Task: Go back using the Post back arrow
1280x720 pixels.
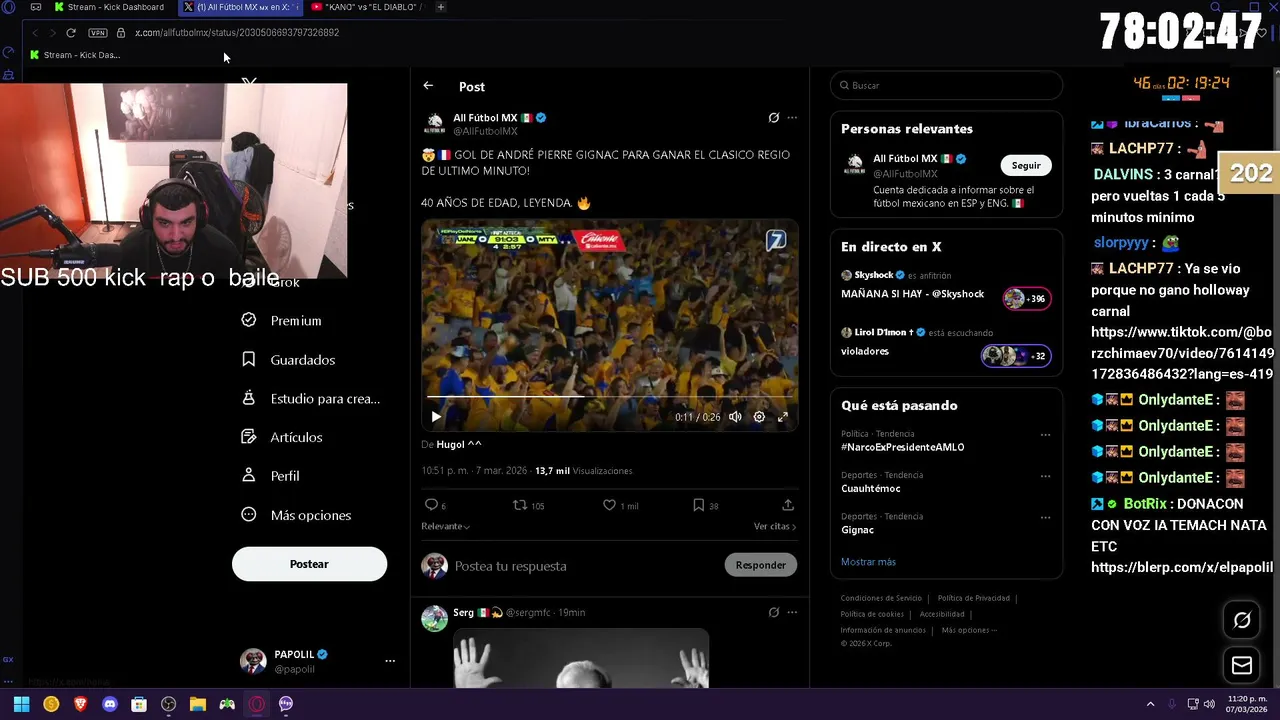Action: [428, 86]
